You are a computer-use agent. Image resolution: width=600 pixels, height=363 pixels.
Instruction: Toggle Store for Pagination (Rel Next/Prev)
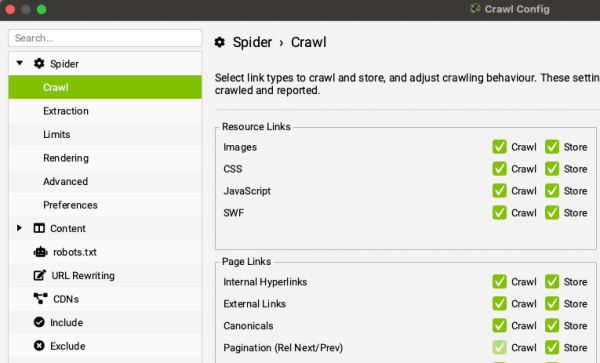point(552,347)
